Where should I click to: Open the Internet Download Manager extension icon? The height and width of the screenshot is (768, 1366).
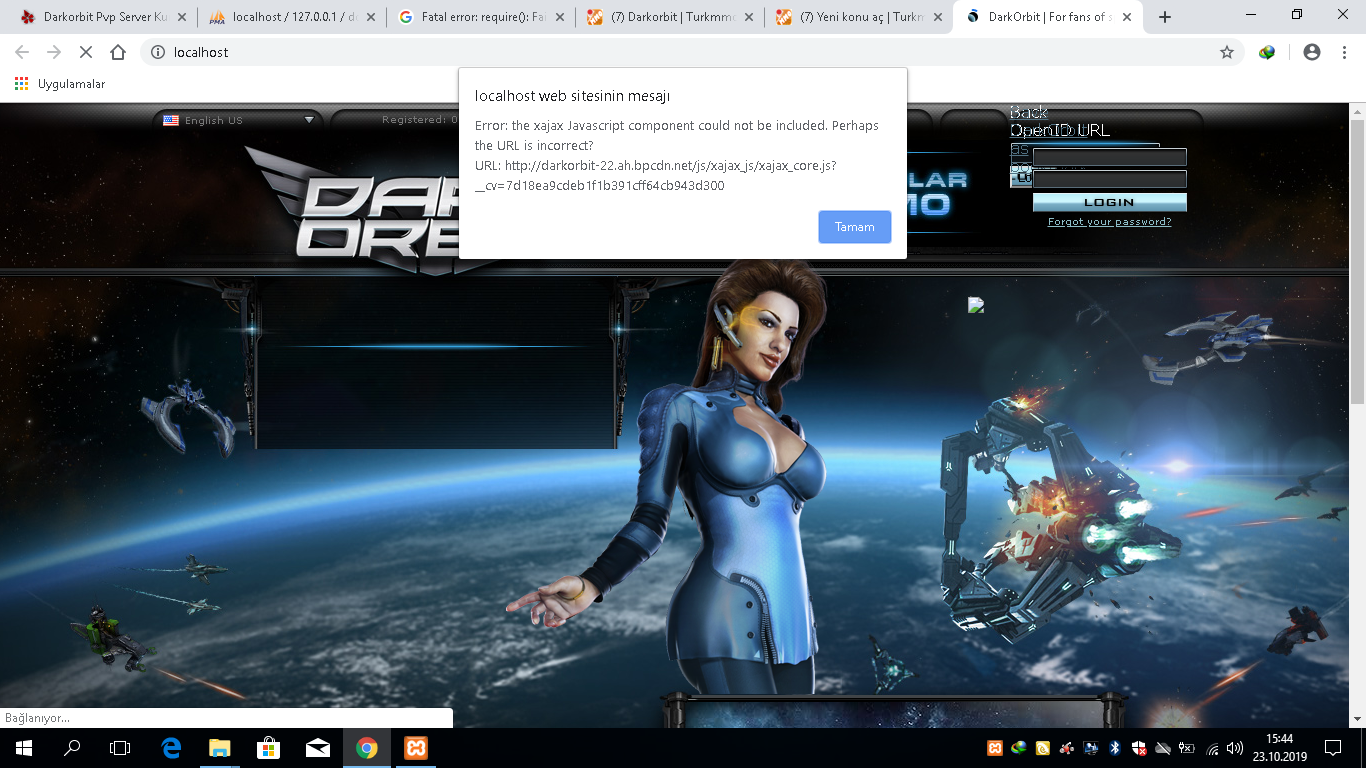1267,52
